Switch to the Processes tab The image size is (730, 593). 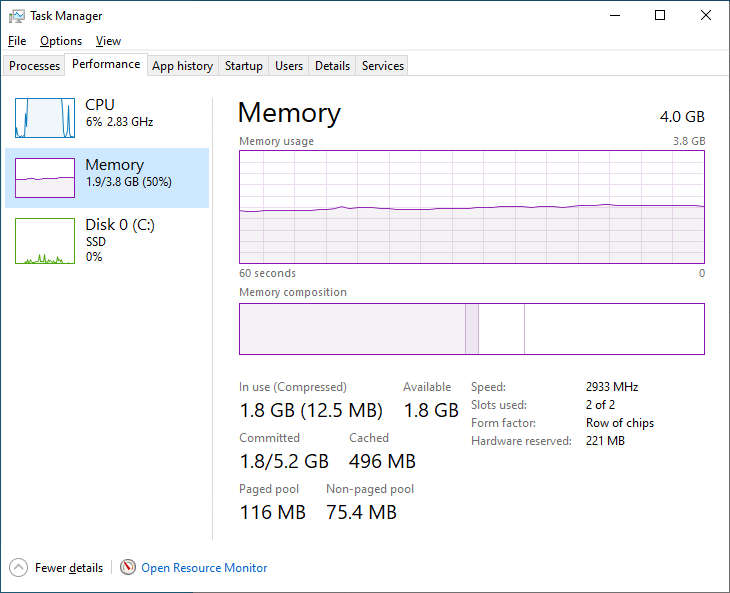click(35, 66)
